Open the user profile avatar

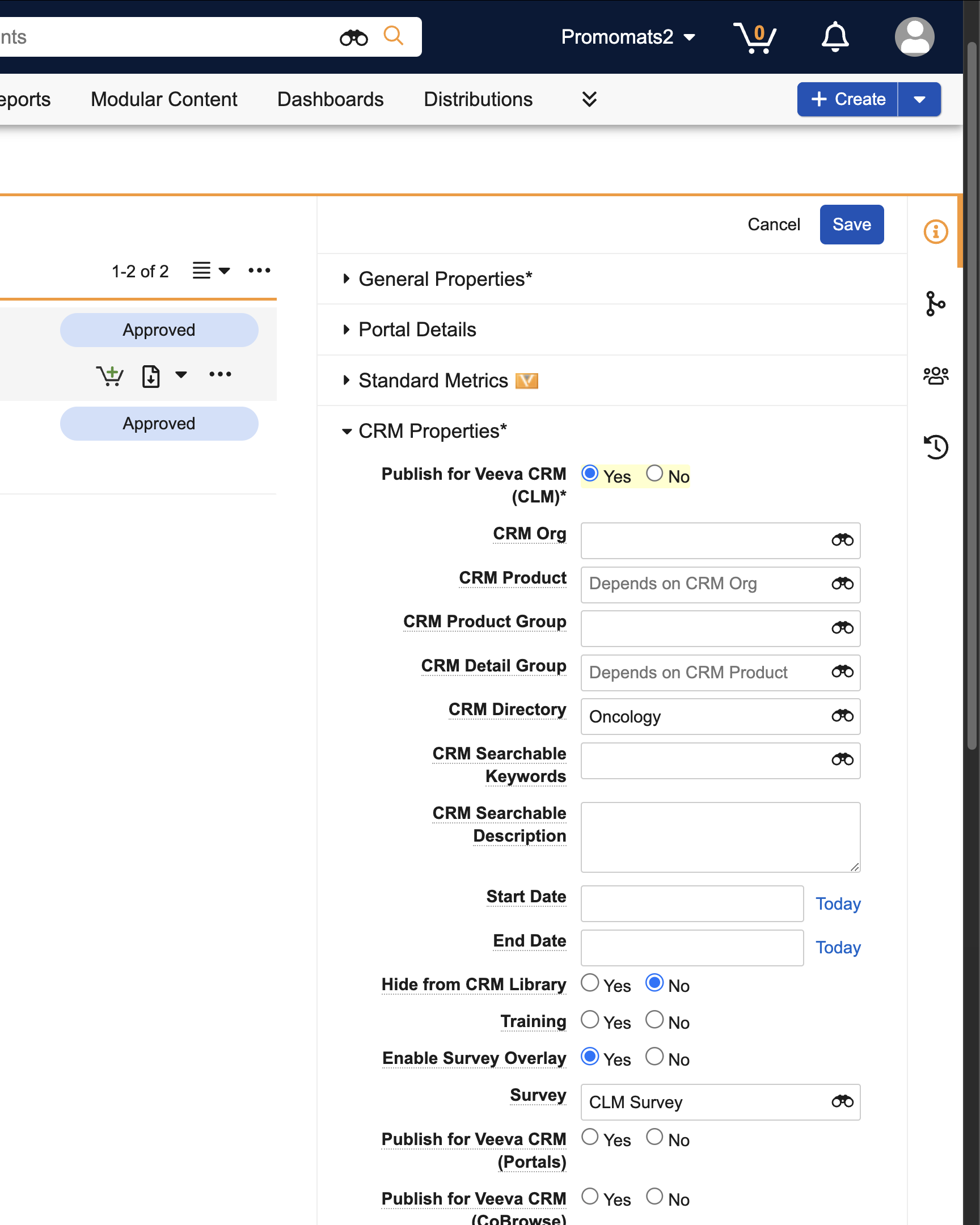(x=914, y=37)
